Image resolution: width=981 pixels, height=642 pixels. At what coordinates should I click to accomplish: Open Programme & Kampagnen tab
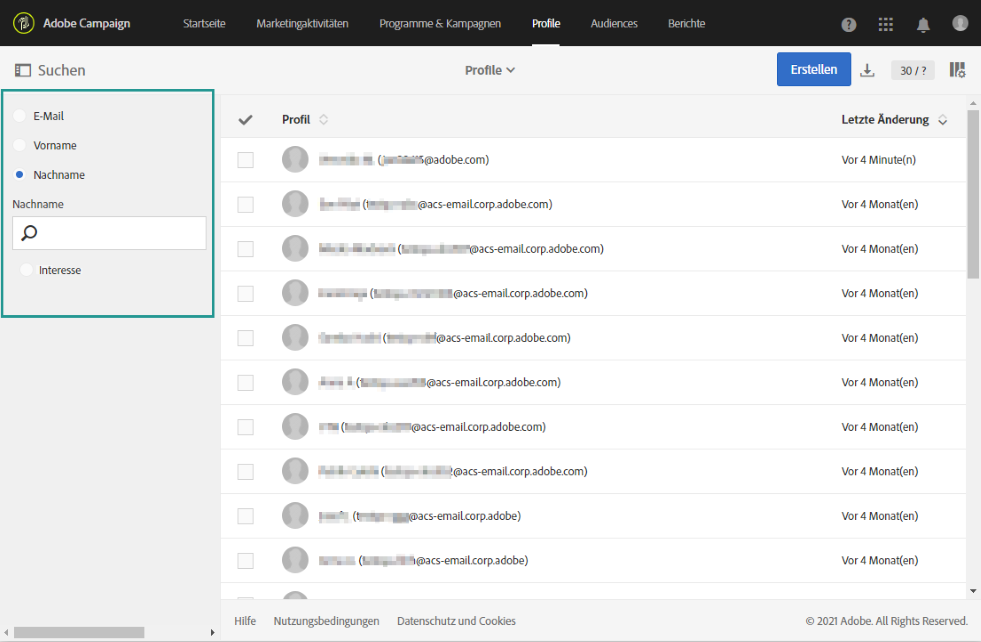click(x=440, y=23)
